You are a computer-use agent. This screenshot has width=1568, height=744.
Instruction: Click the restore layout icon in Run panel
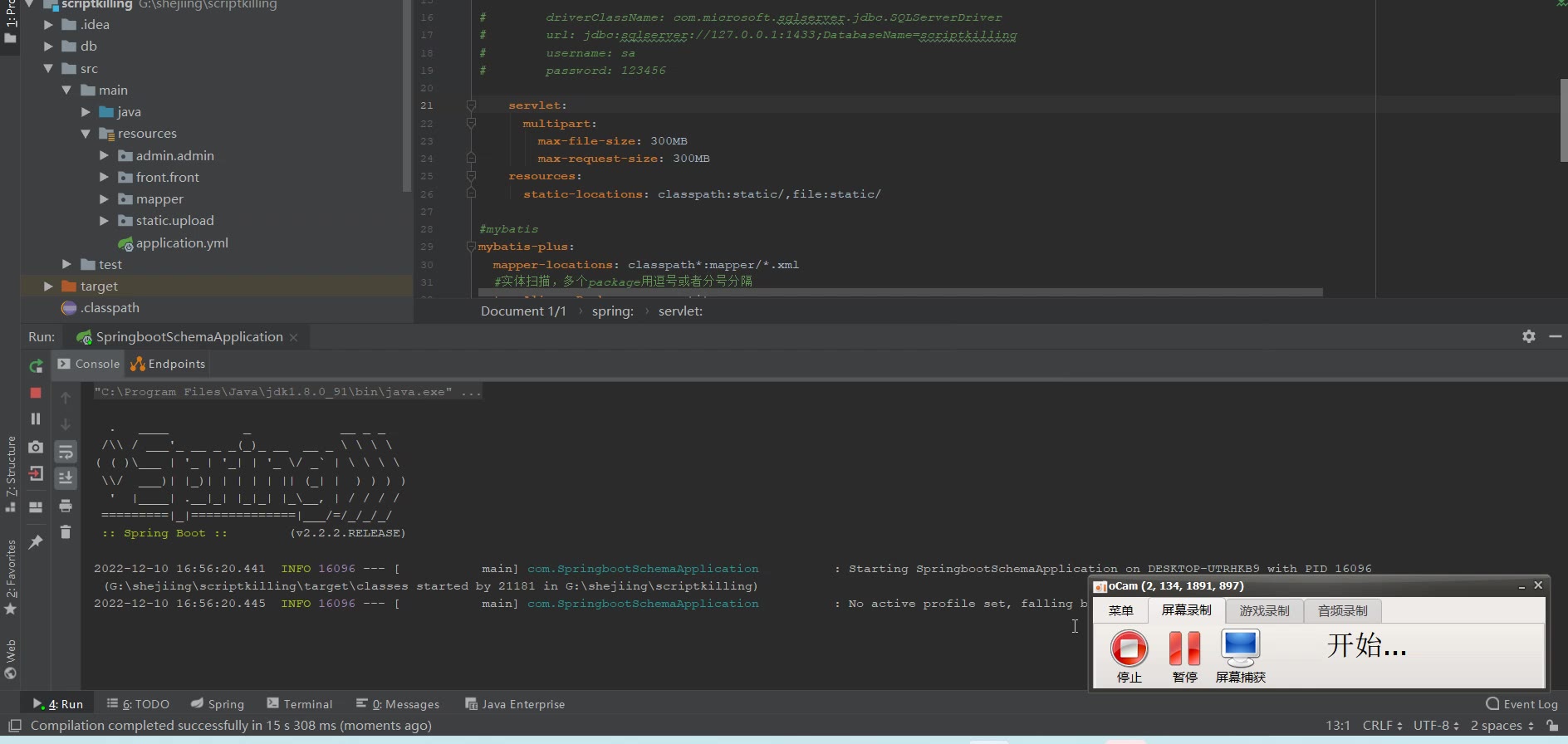(36, 507)
